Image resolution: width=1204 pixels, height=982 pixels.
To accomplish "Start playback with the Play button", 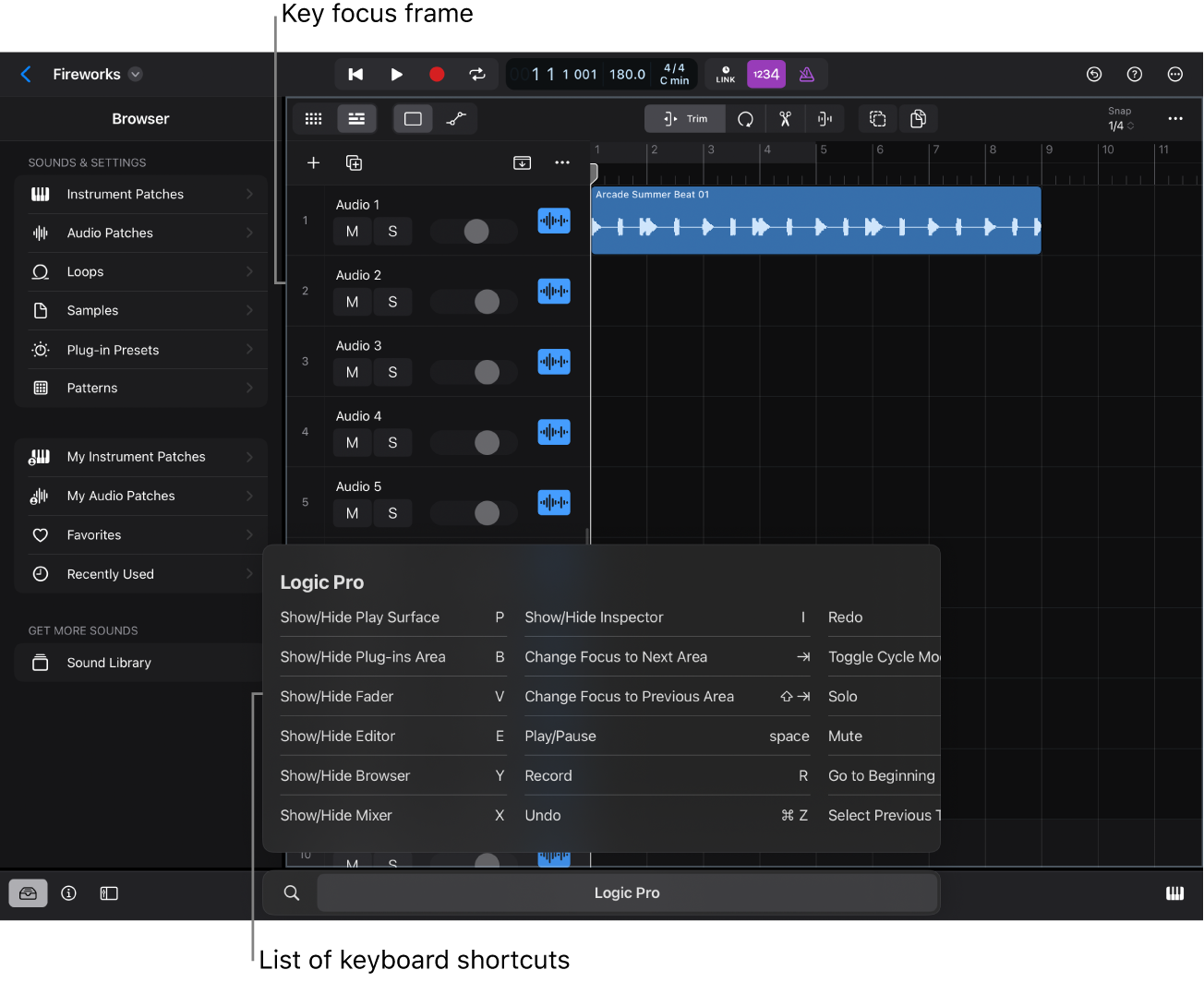I will point(396,75).
